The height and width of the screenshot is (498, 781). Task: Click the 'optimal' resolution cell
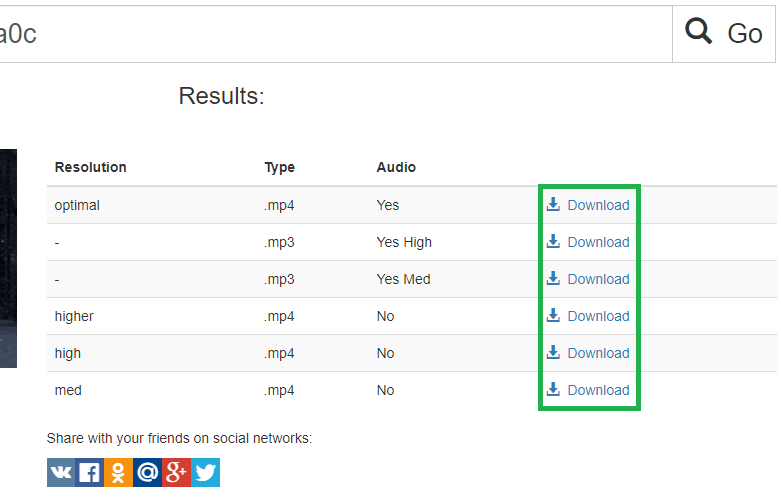click(x=77, y=205)
